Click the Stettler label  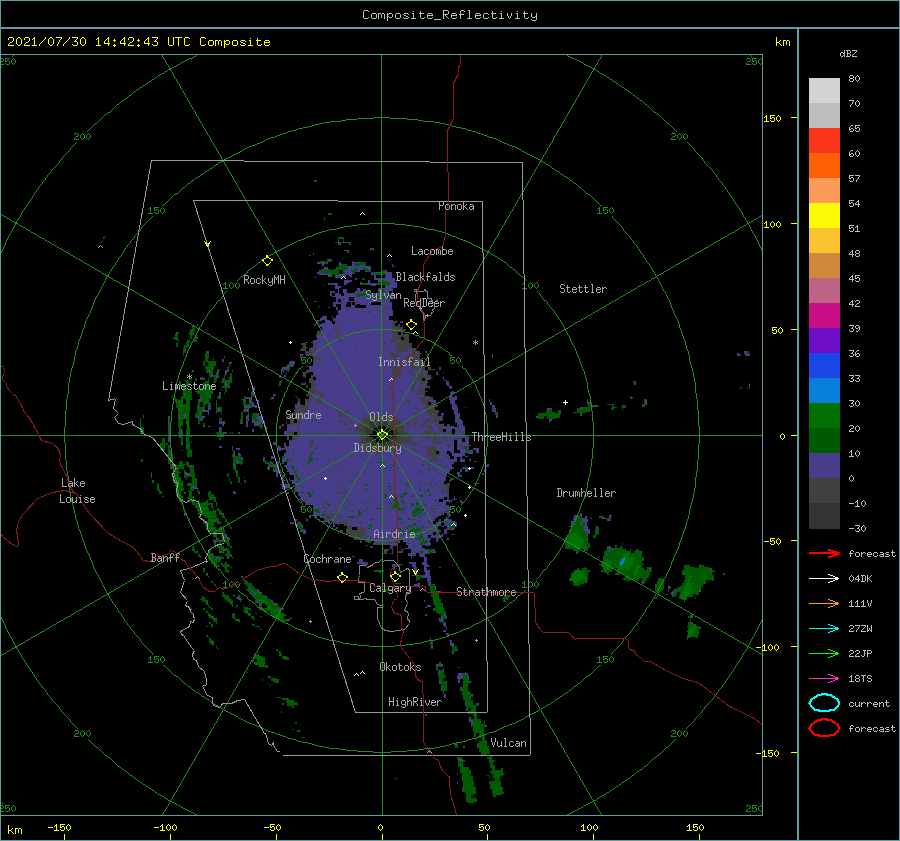coord(583,289)
